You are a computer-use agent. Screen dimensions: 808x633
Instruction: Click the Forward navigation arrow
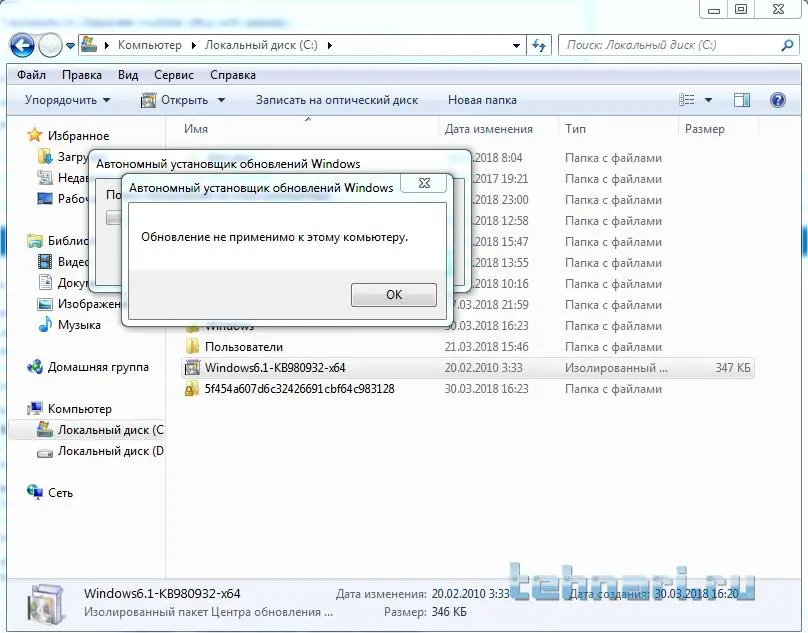click(50, 45)
